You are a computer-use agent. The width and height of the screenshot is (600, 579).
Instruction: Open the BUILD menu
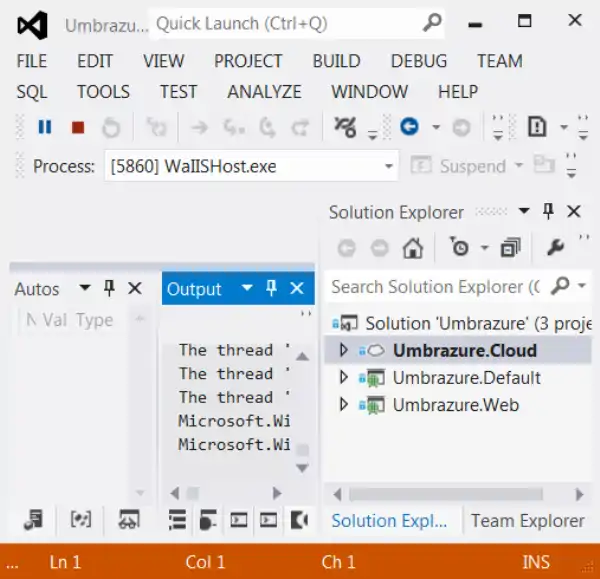coord(337,61)
